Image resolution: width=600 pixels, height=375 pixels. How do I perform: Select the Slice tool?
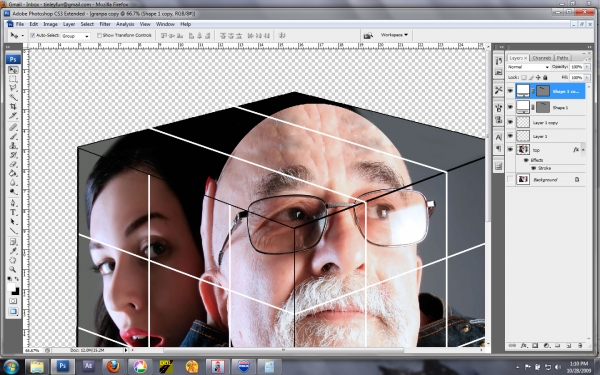(13, 115)
